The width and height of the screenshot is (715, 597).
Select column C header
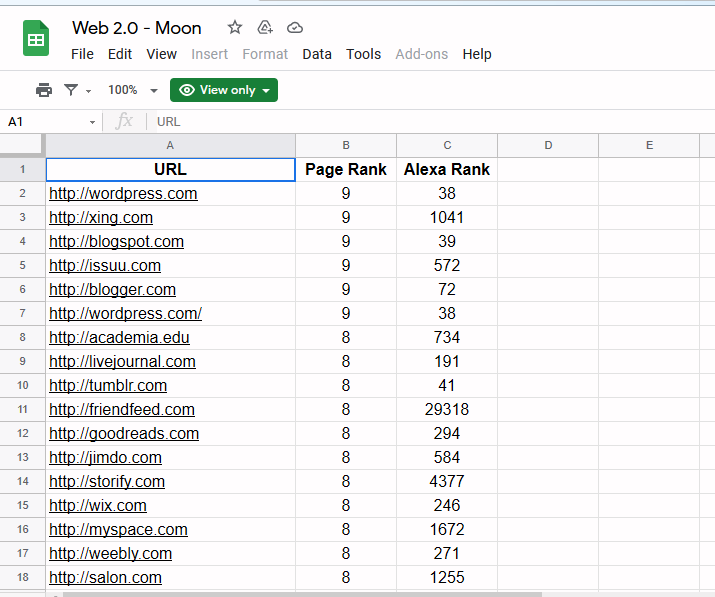pyautogui.click(x=447, y=145)
